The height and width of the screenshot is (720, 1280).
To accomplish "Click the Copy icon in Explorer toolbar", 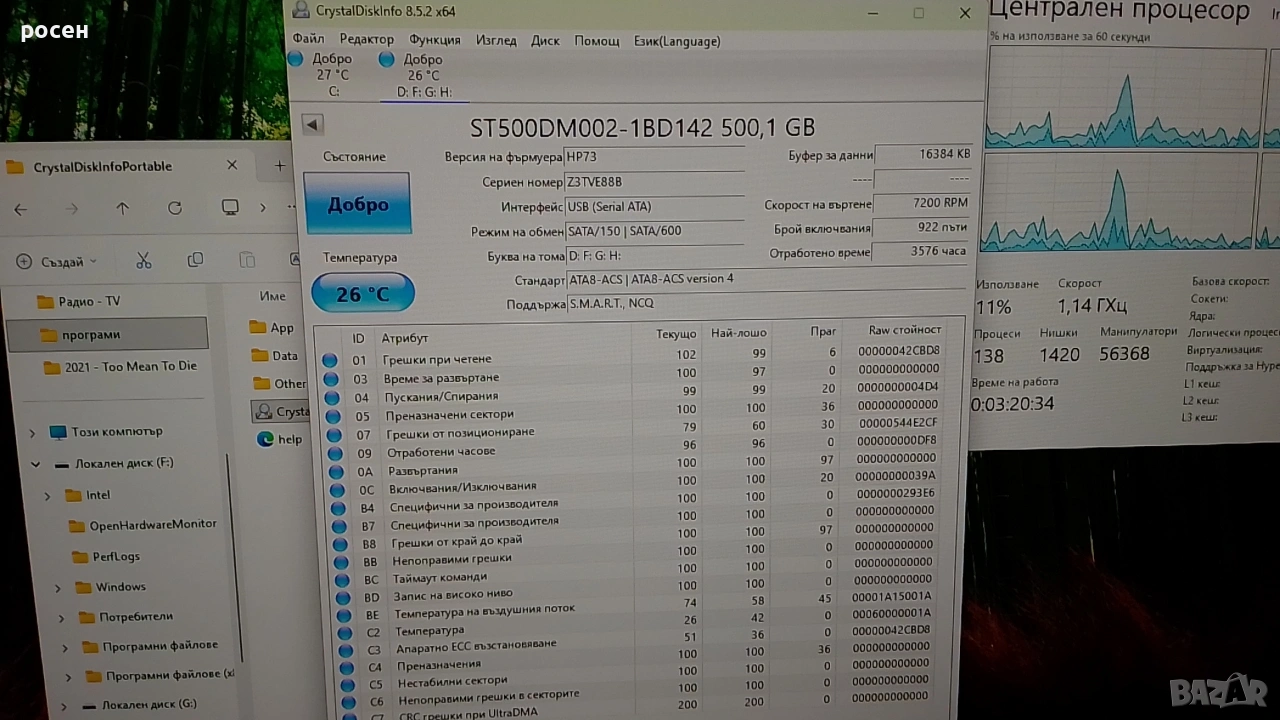I will click(x=195, y=261).
